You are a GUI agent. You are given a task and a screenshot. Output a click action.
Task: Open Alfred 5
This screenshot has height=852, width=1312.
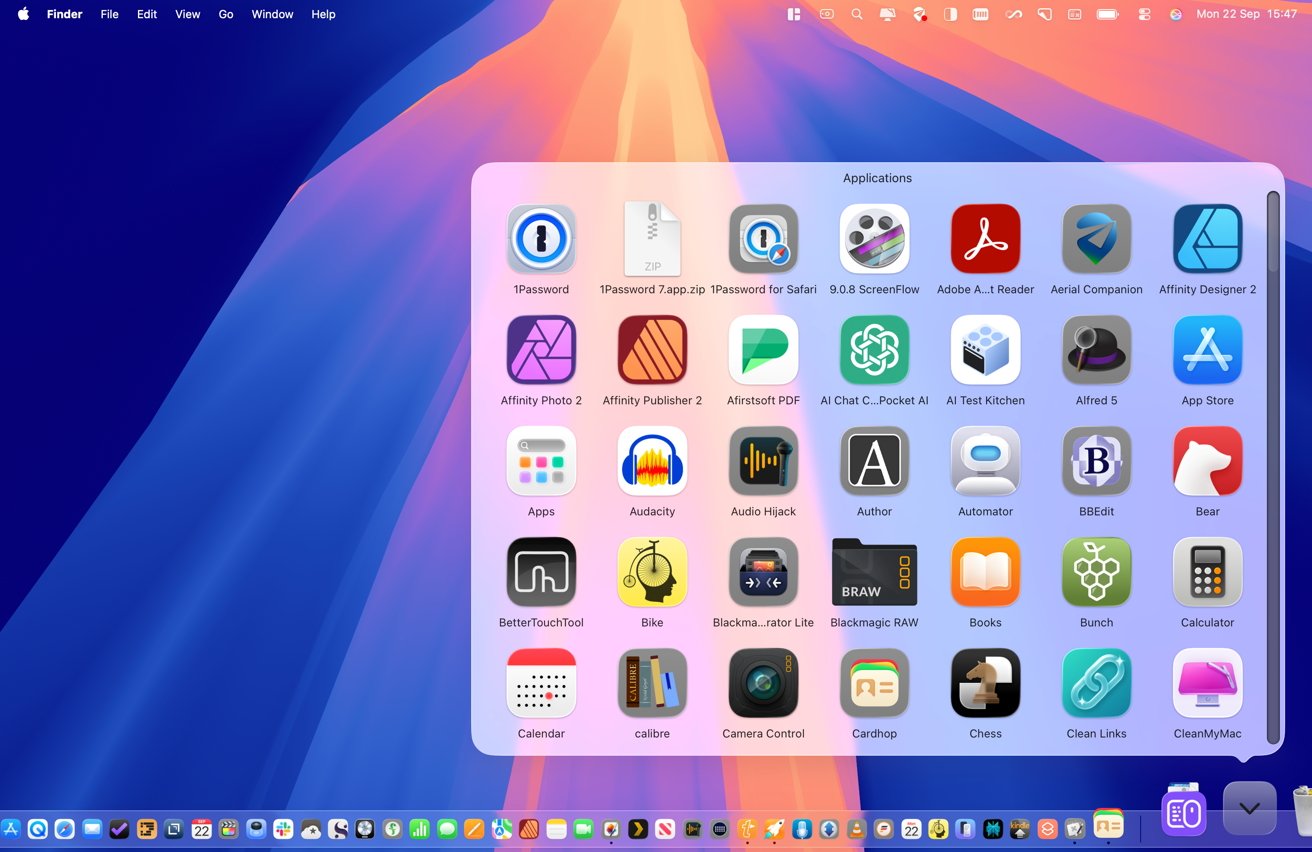(x=1096, y=350)
